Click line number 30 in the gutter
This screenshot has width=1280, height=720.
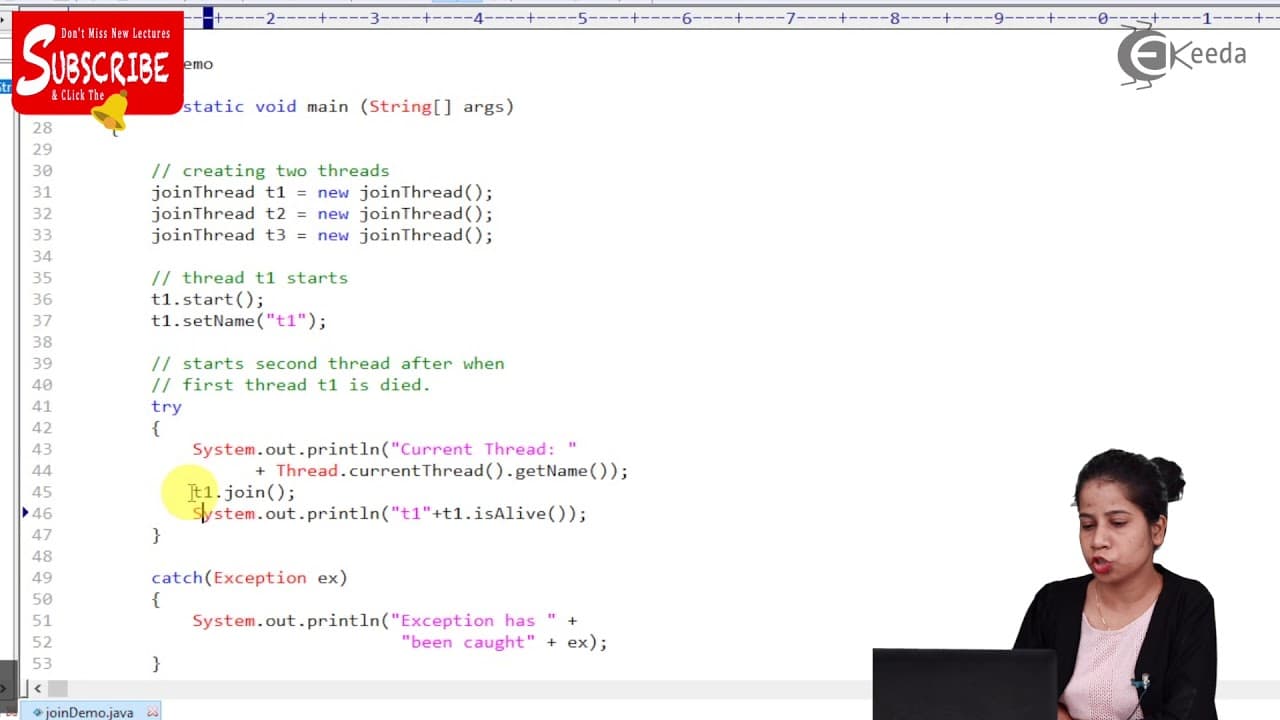(41, 170)
